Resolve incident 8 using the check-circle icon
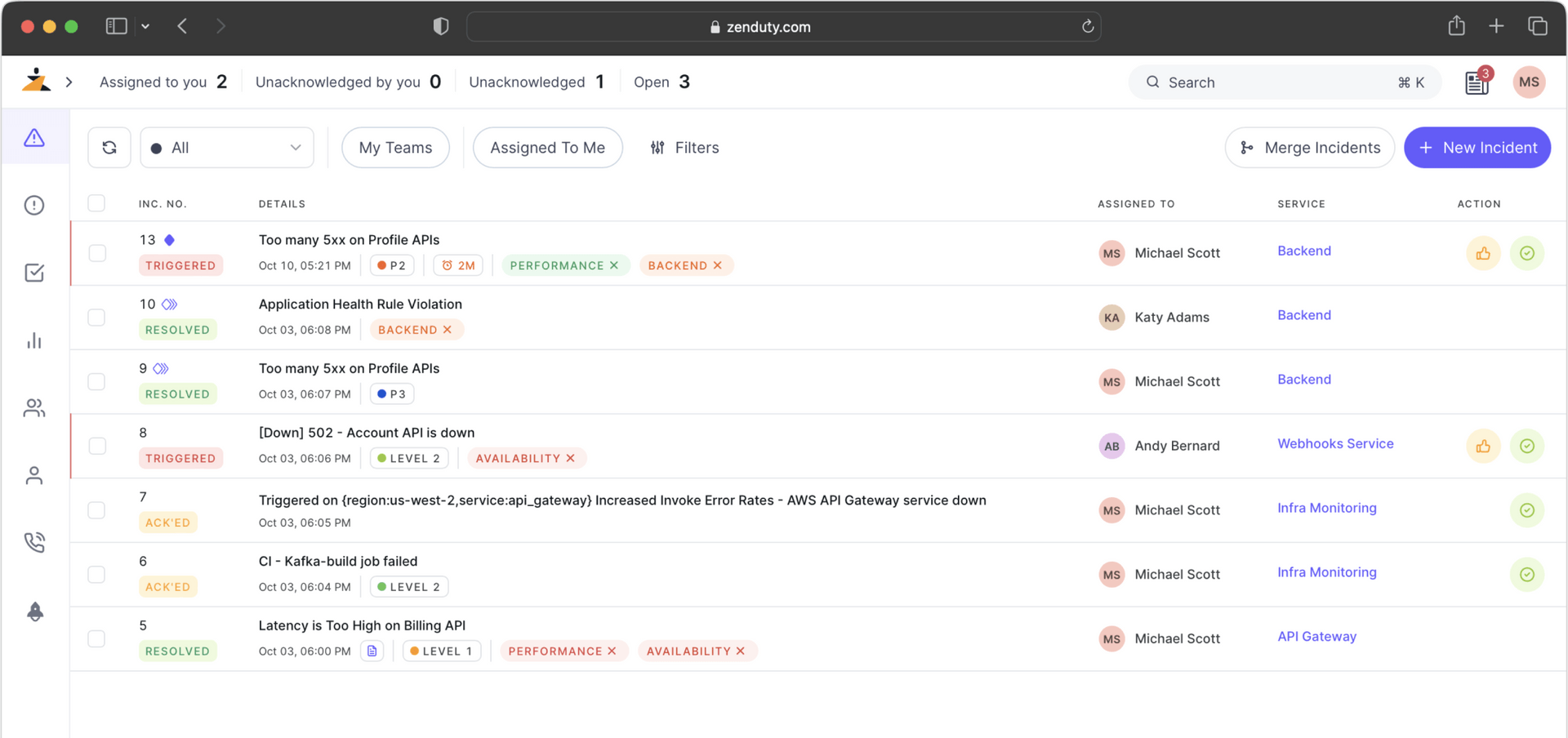1568x738 pixels. pos(1527,446)
